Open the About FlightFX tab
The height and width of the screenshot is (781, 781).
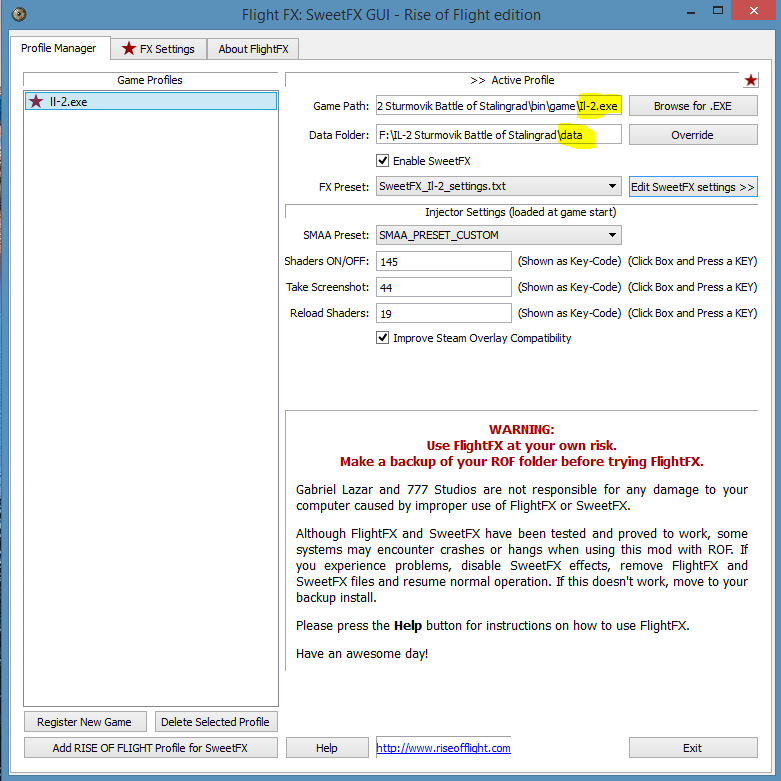[253, 49]
